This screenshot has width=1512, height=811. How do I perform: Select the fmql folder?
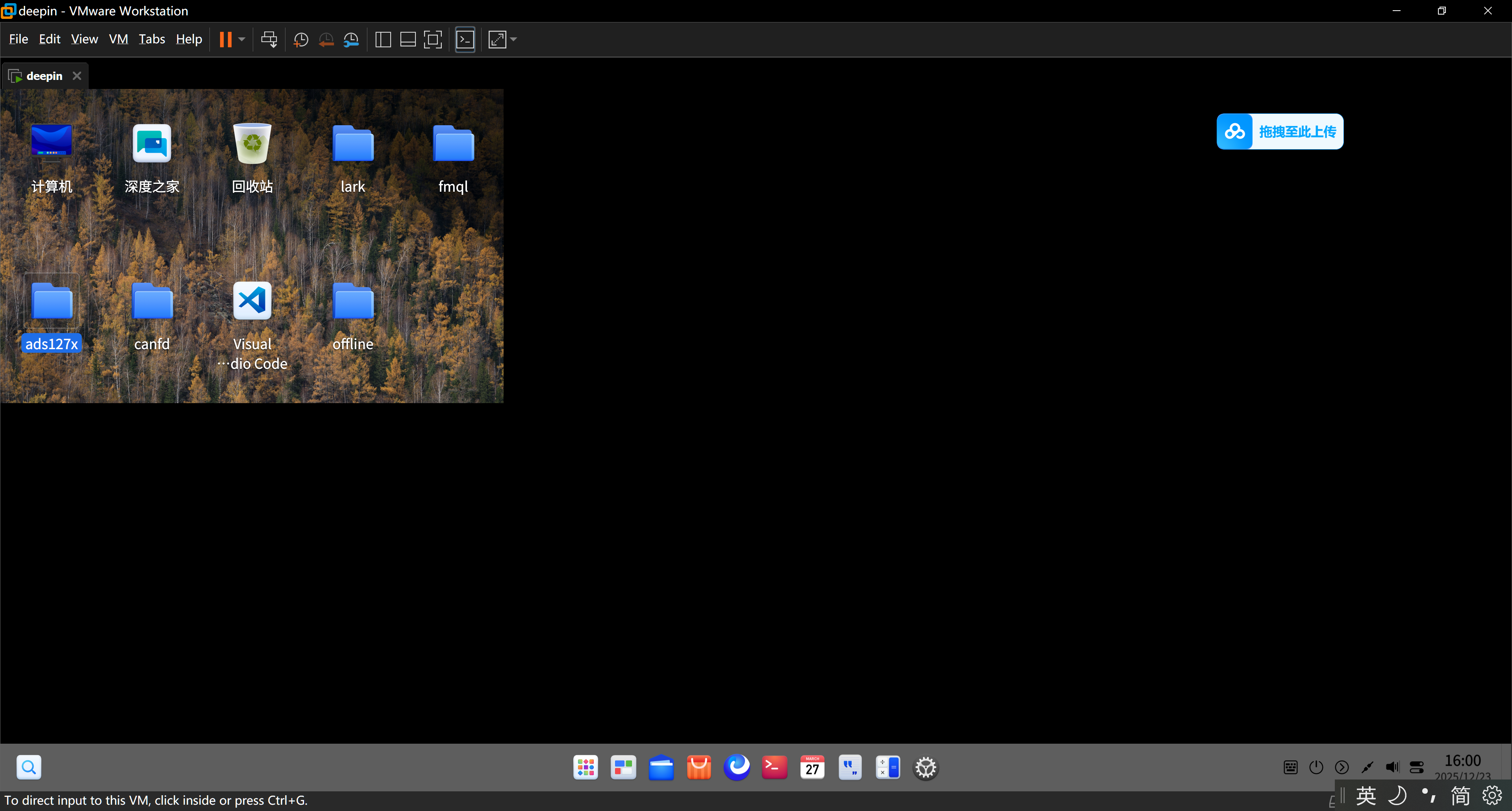[453, 158]
